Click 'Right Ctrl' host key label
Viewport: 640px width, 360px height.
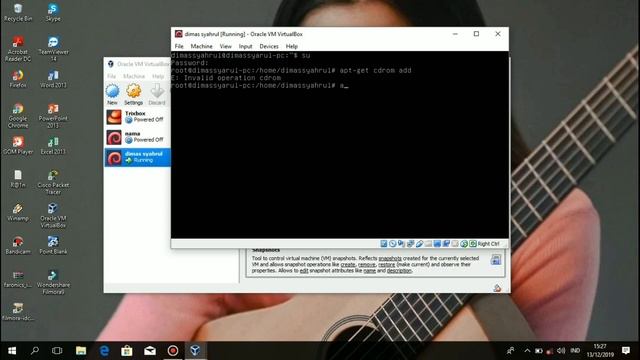[x=488, y=244]
